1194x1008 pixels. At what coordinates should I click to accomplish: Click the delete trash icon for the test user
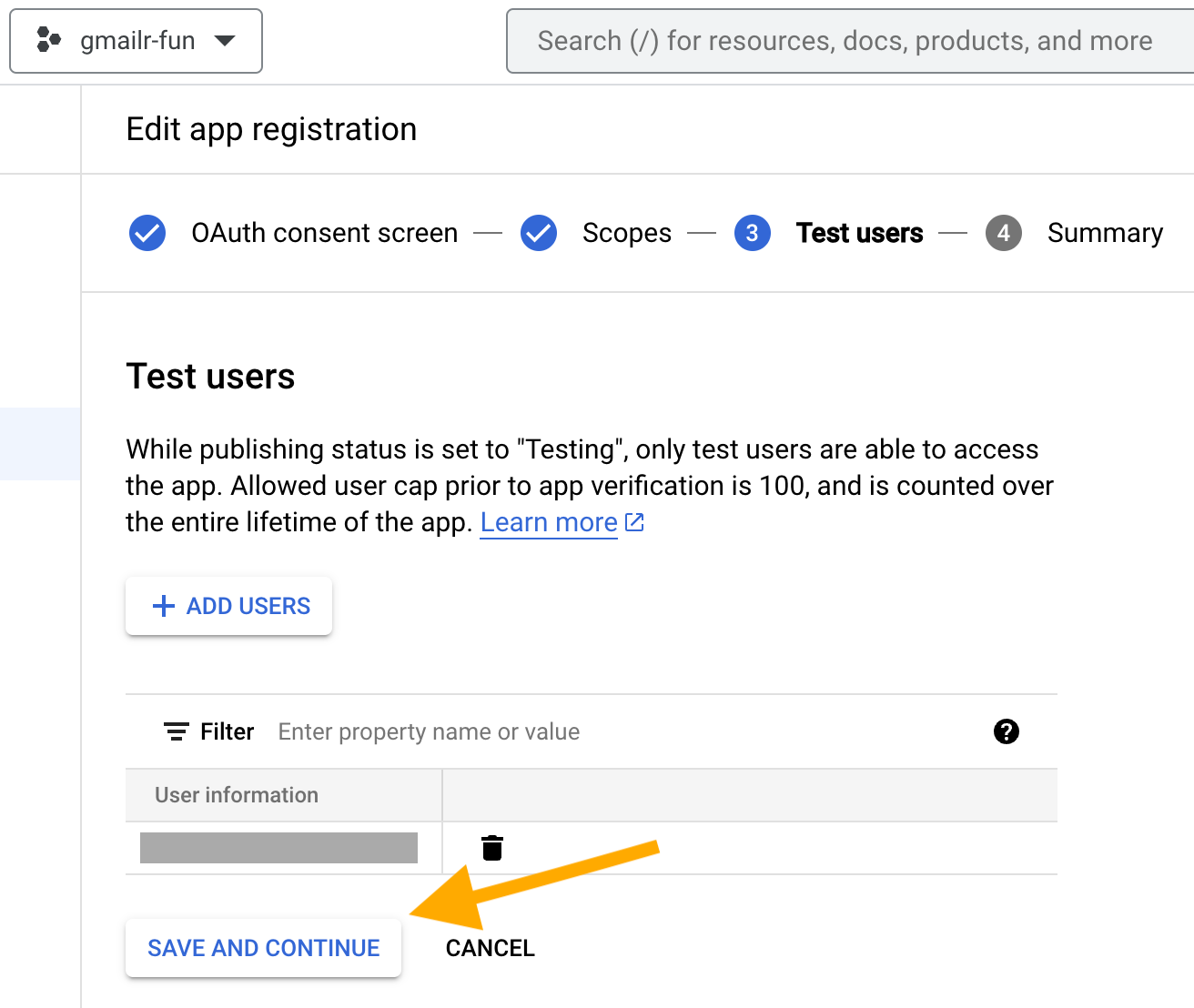point(493,847)
